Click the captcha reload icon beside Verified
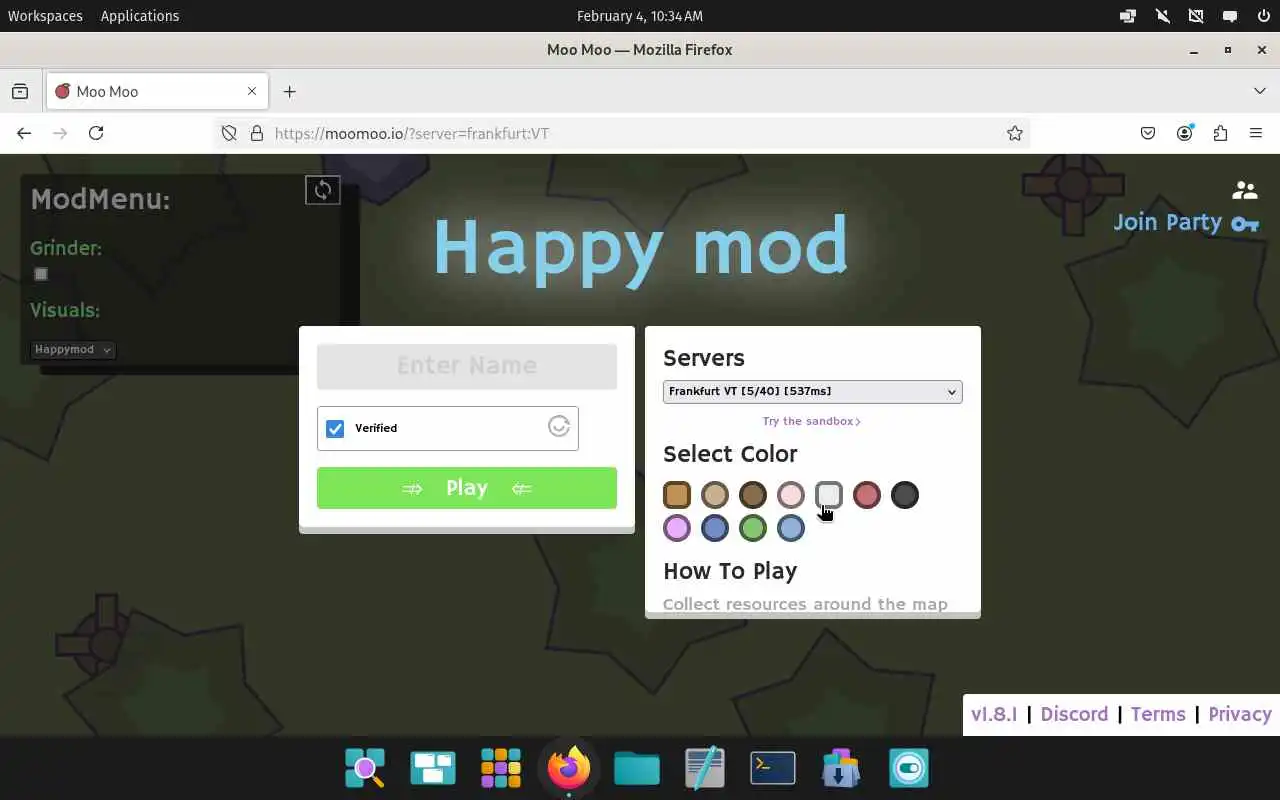Viewport: 1280px width, 800px height. tap(559, 426)
